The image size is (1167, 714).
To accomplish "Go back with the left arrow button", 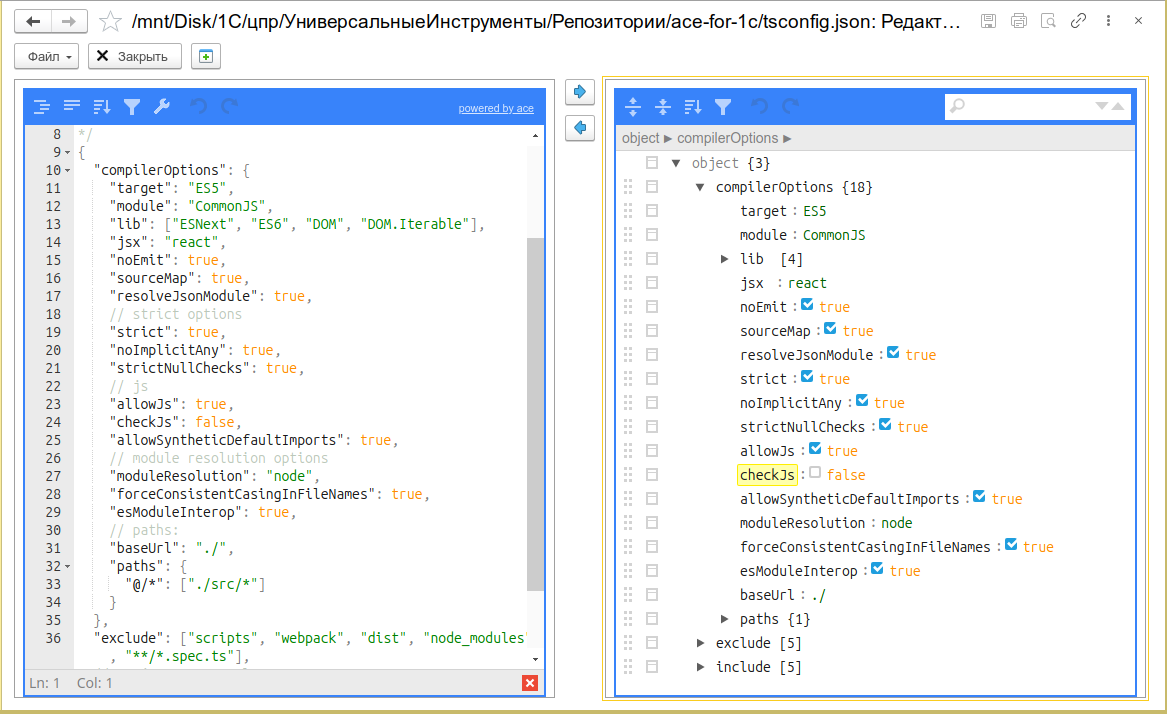I will pyautogui.click(x=33, y=21).
